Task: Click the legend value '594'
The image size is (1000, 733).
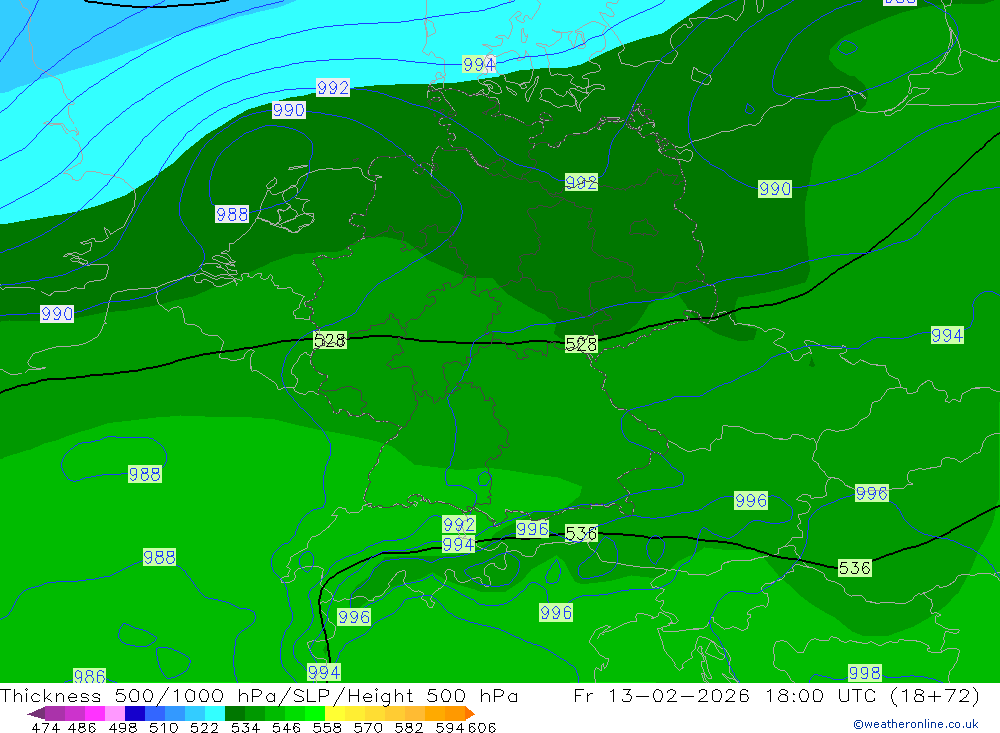Action: pyautogui.click(x=450, y=728)
